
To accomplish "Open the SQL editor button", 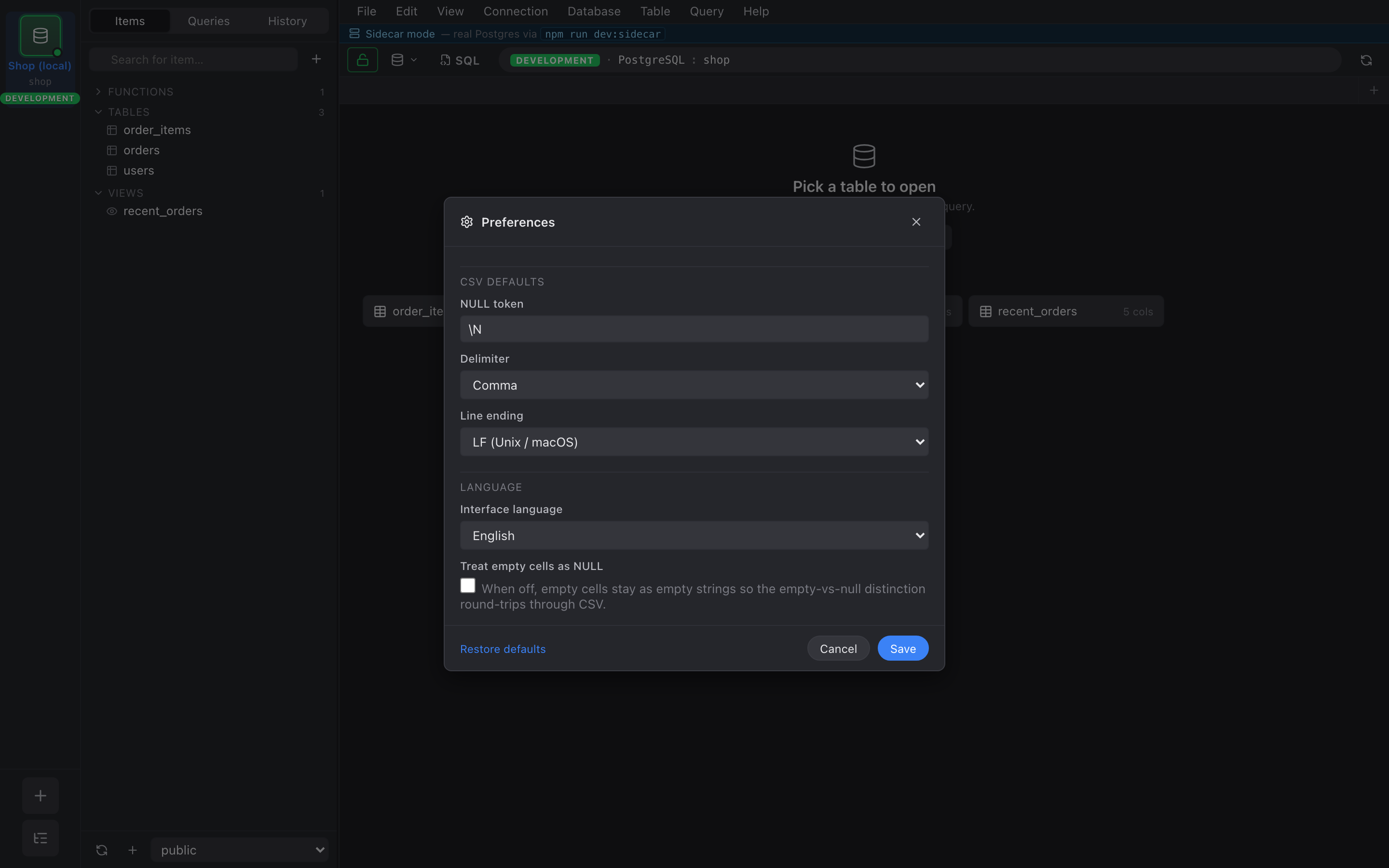I will point(460,60).
